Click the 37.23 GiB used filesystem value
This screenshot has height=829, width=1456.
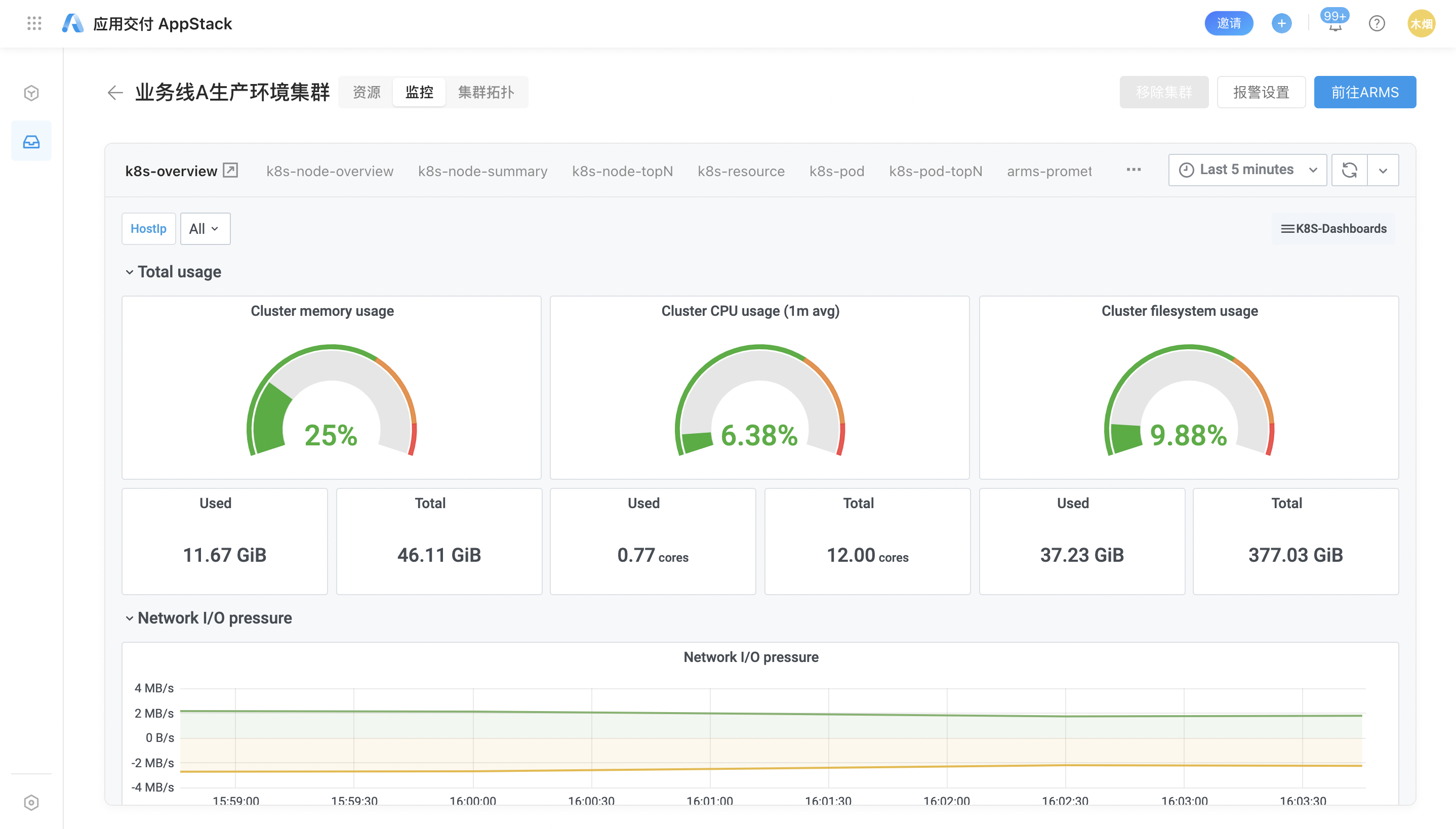[1082, 555]
